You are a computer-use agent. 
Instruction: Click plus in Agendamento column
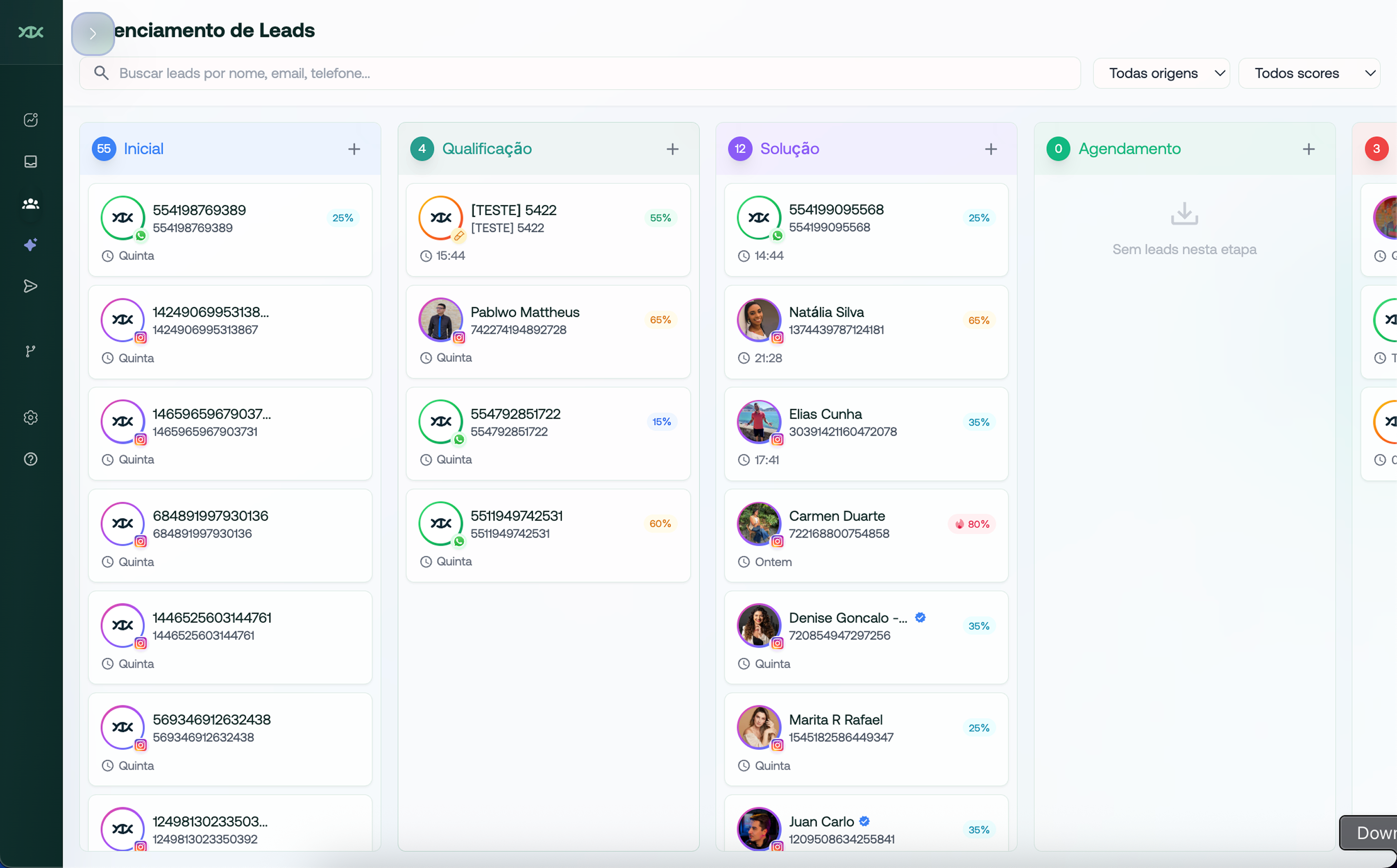pos(1308,149)
